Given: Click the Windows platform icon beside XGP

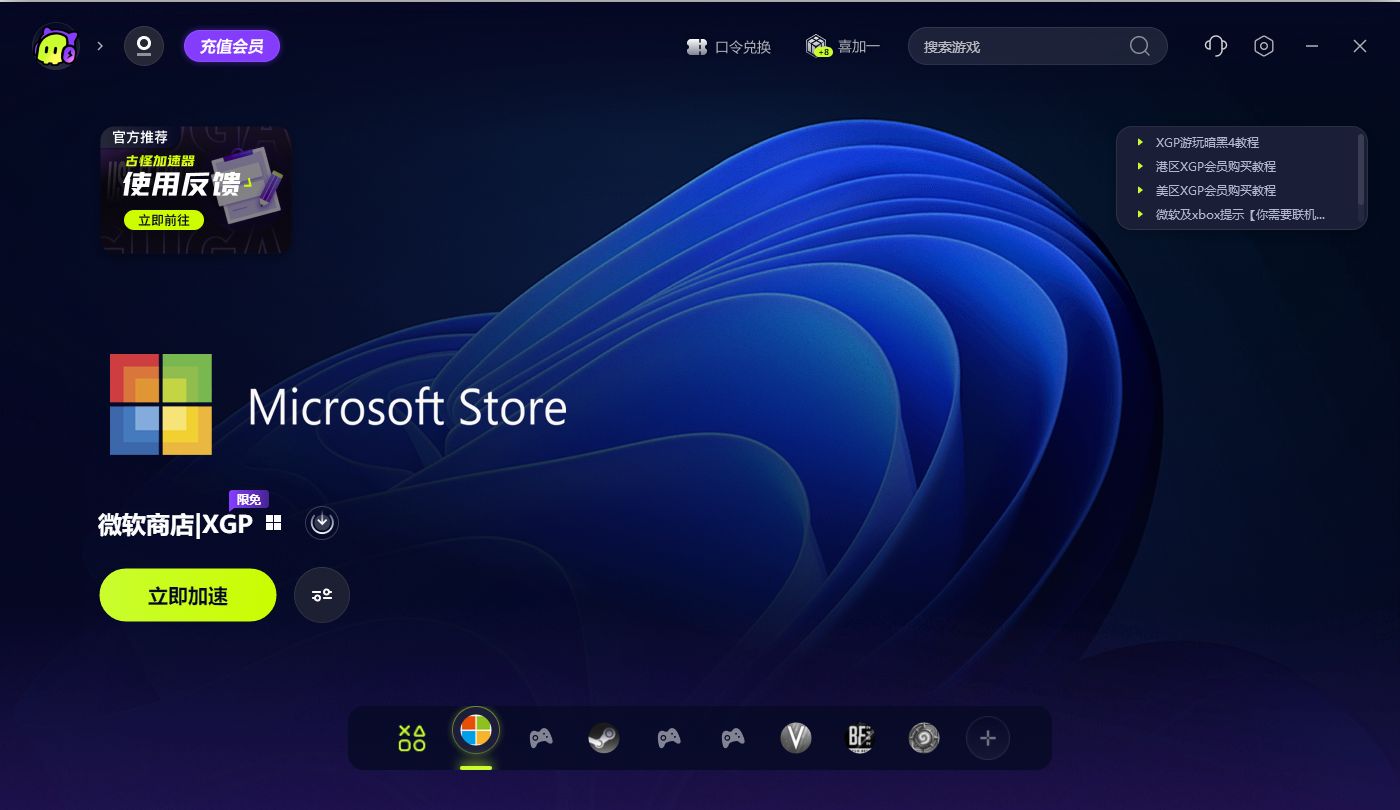Looking at the screenshot, I should (x=274, y=524).
